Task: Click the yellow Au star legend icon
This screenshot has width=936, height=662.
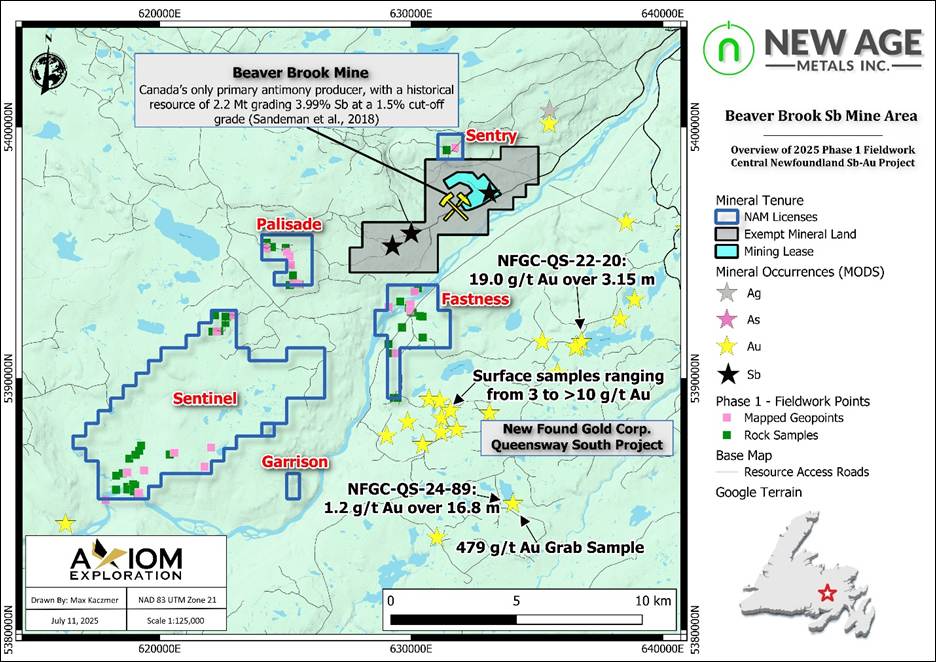Action: click(725, 344)
